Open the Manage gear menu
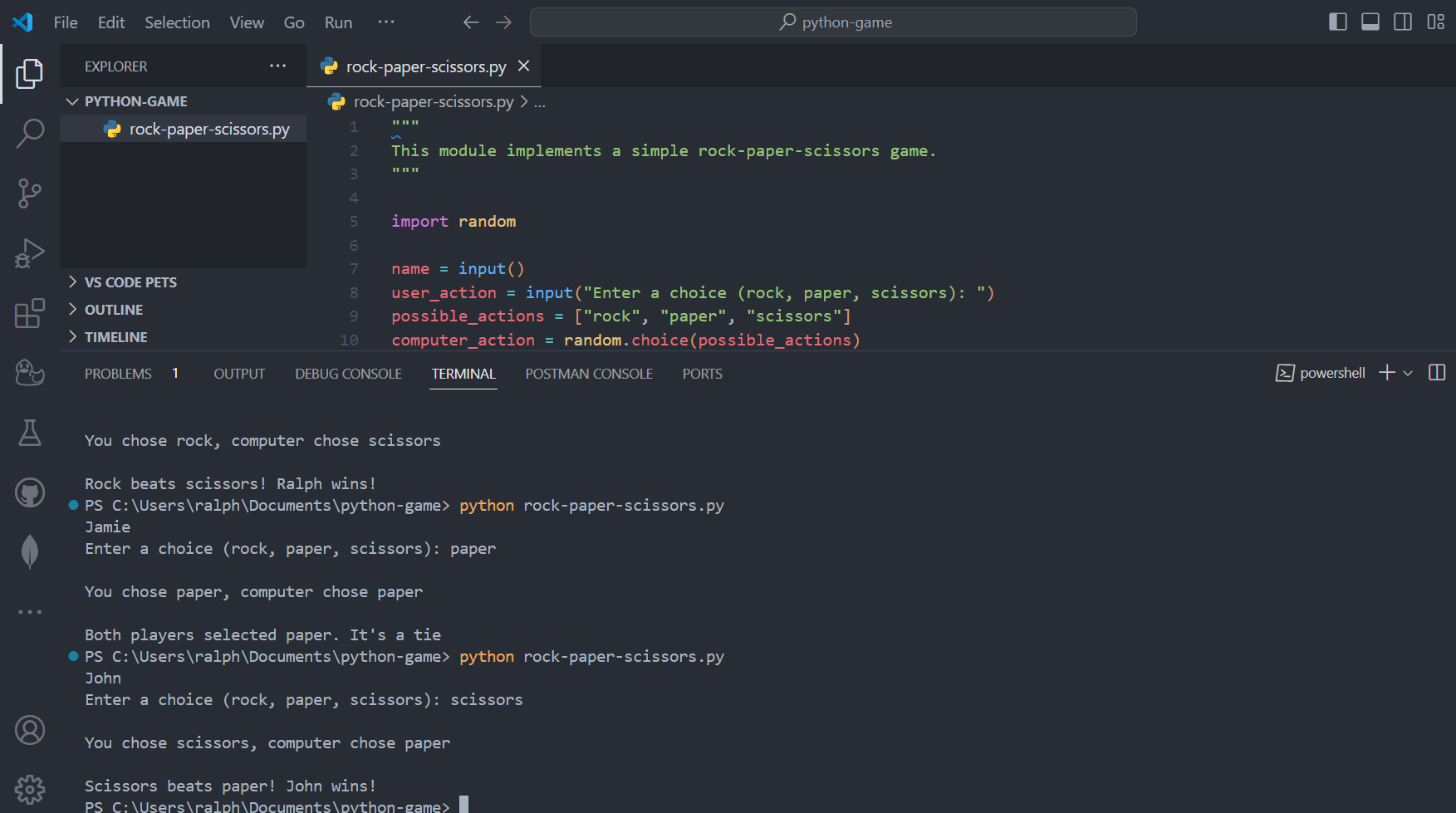Image resolution: width=1456 pixels, height=813 pixels. click(x=30, y=790)
